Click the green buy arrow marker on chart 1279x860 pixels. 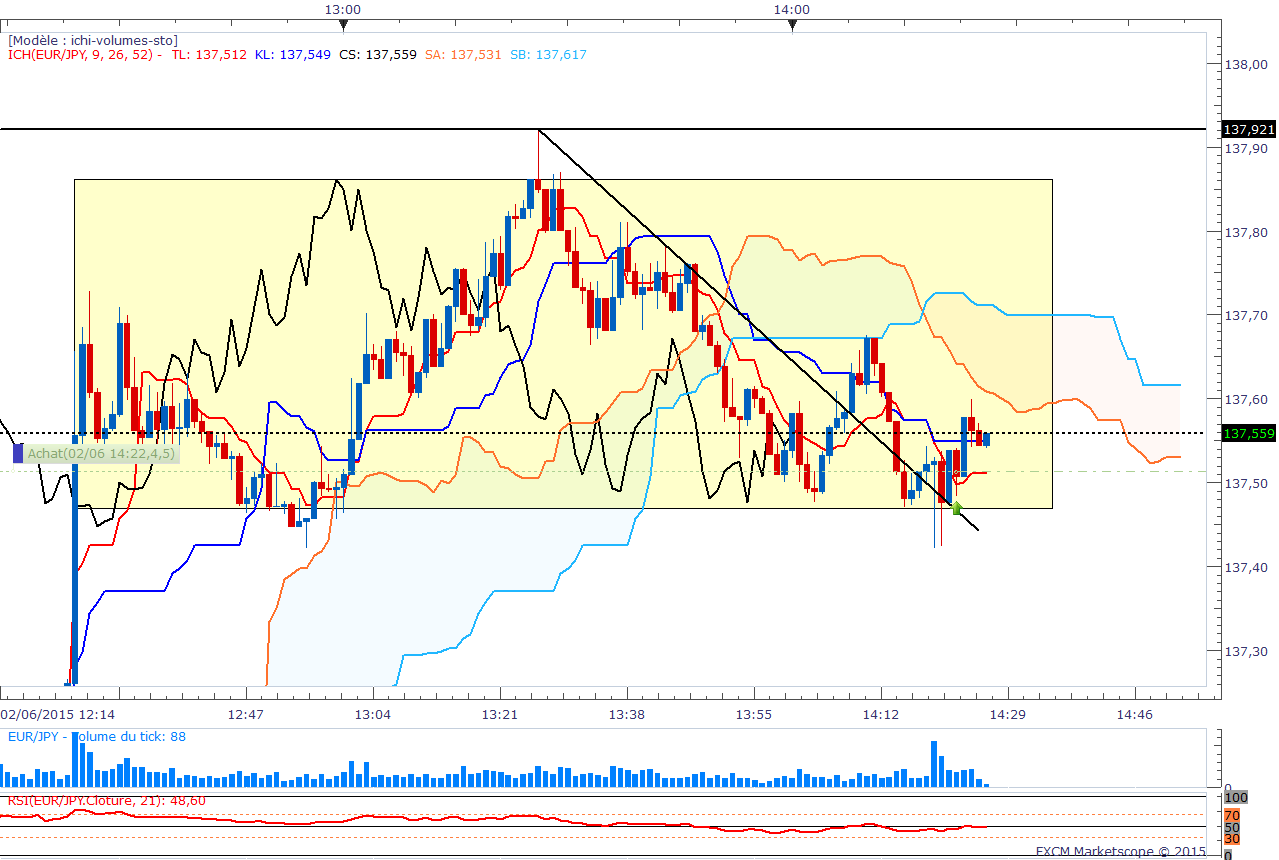[x=957, y=508]
